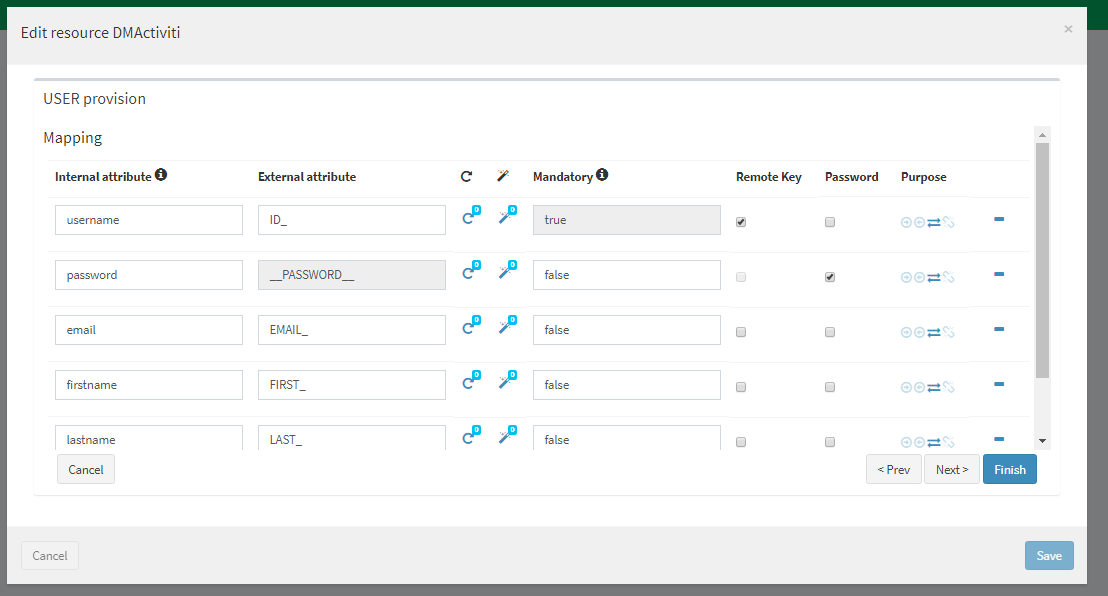
Task: Go to previous step with Prev
Action: click(x=894, y=469)
